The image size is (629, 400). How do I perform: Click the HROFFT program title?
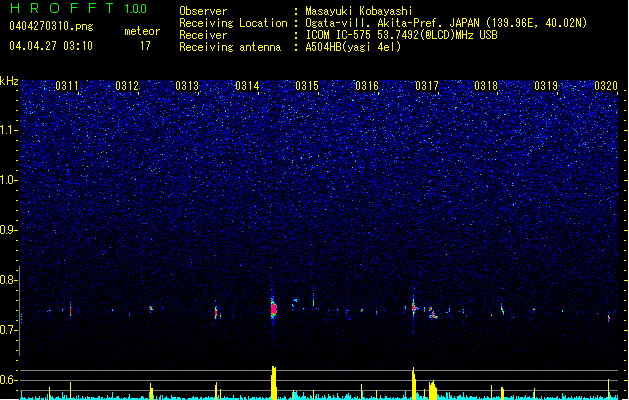click(x=62, y=8)
